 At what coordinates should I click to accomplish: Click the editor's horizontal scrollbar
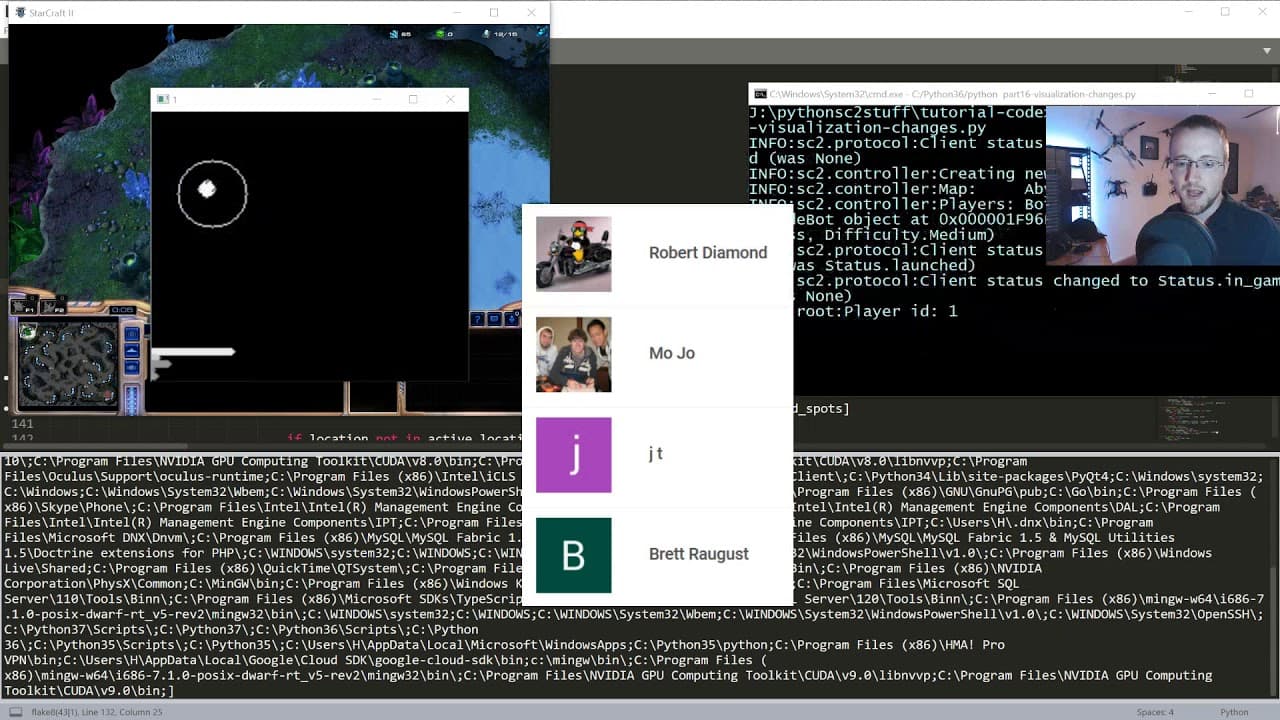pyautogui.click(x=95, y=447)
